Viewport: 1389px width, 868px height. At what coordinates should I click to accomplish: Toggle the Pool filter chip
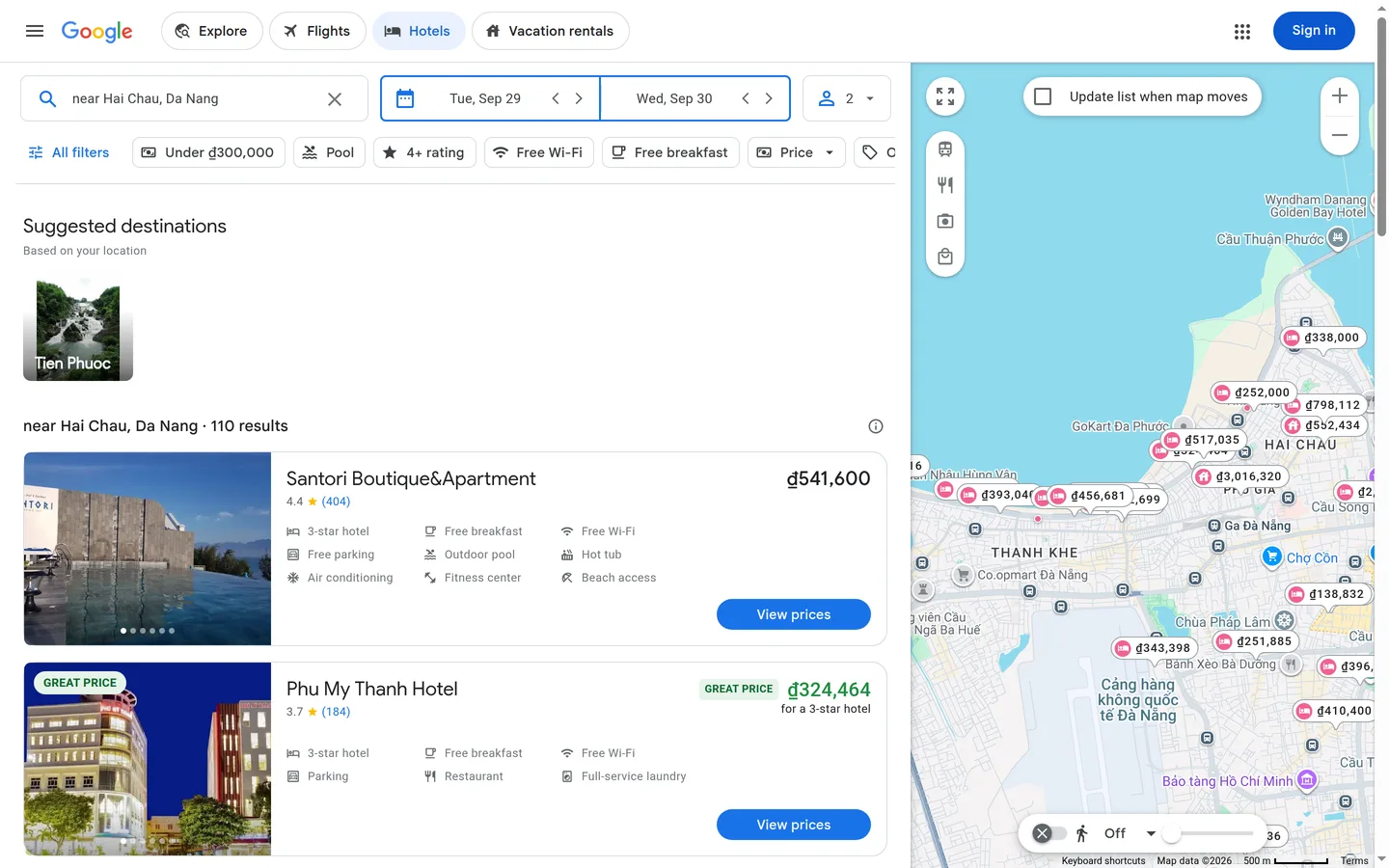[x=329, y=152]
